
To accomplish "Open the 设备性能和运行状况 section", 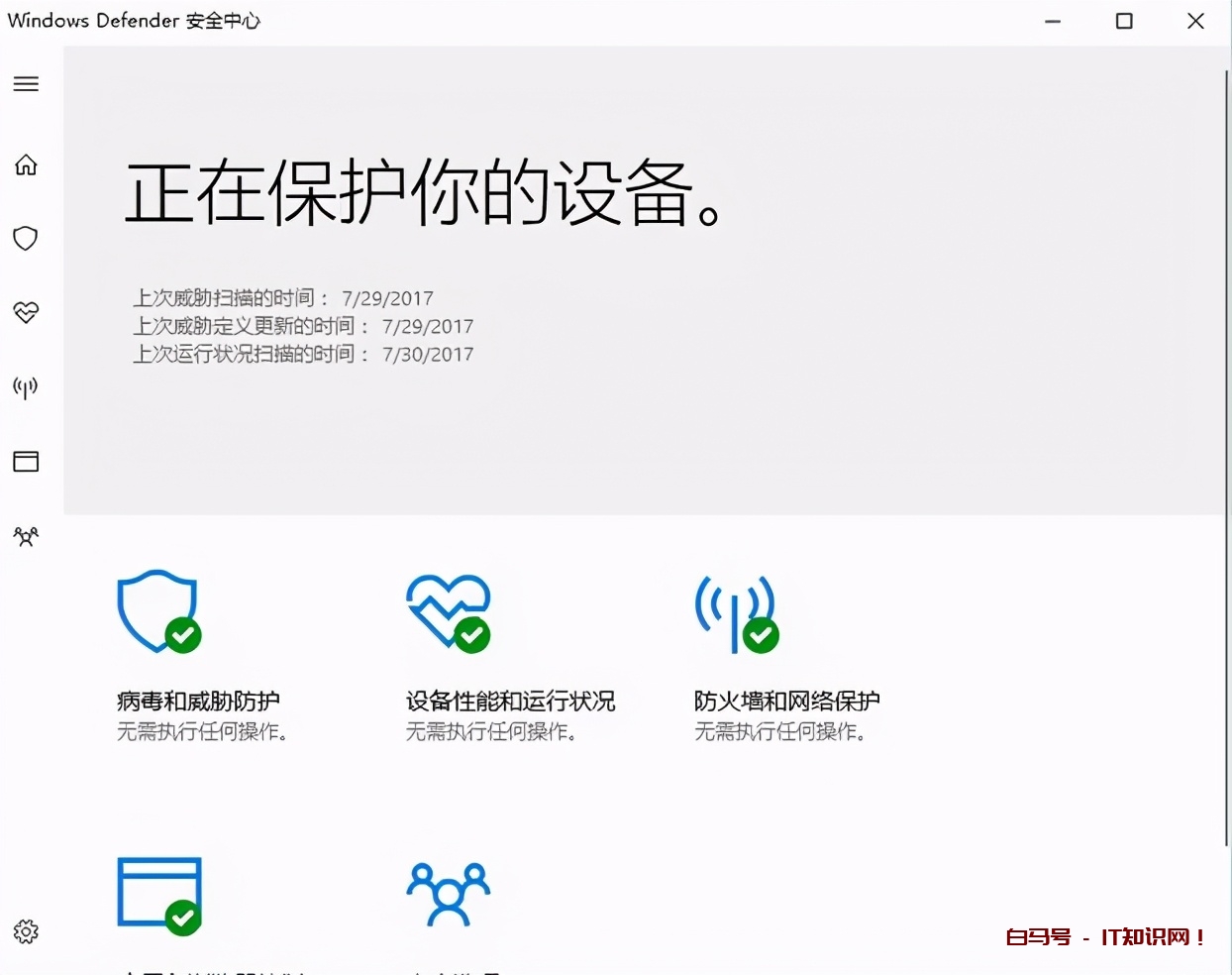I will point(509,701).
